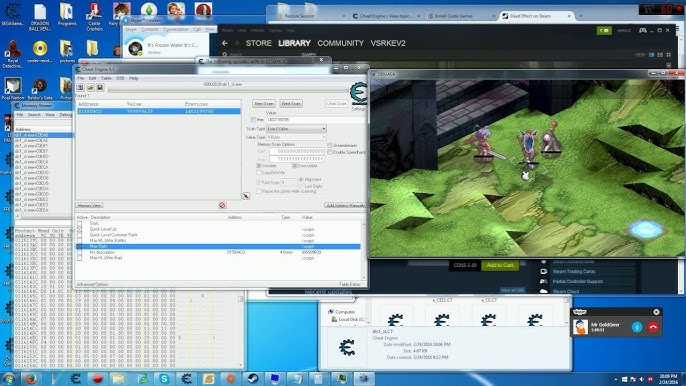
Task: Enable the Unrandomizer checkbox
Action: [x=330, y=145]
